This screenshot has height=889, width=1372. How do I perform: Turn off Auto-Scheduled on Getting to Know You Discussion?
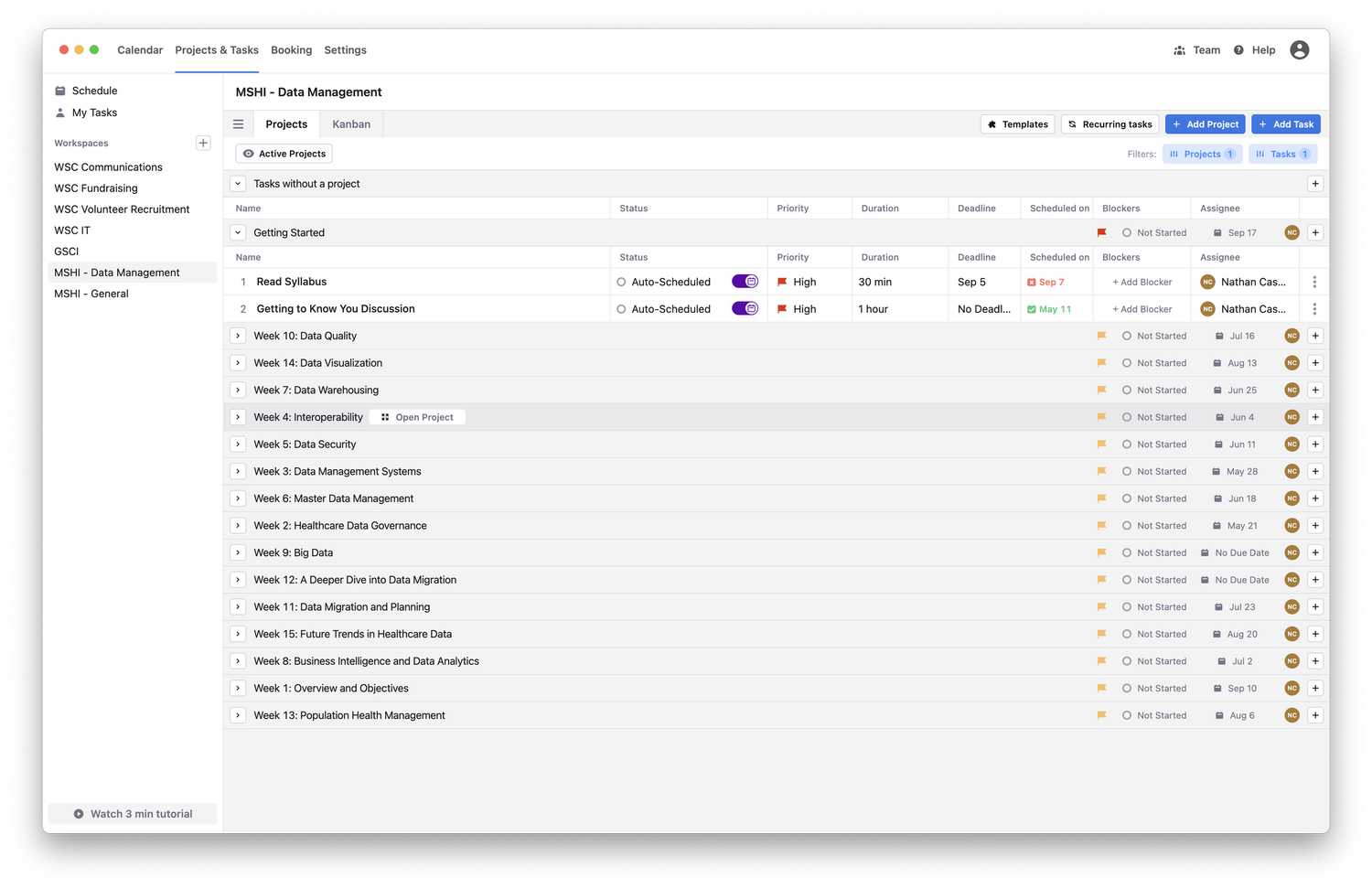pos(745,308)
